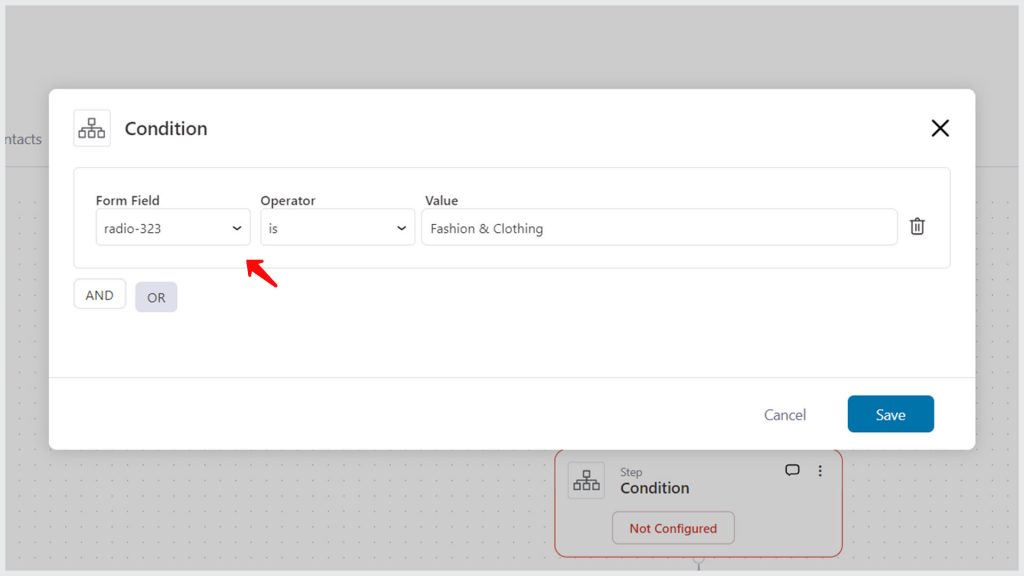Delete the condition row with trash icon

coord(917,227)
